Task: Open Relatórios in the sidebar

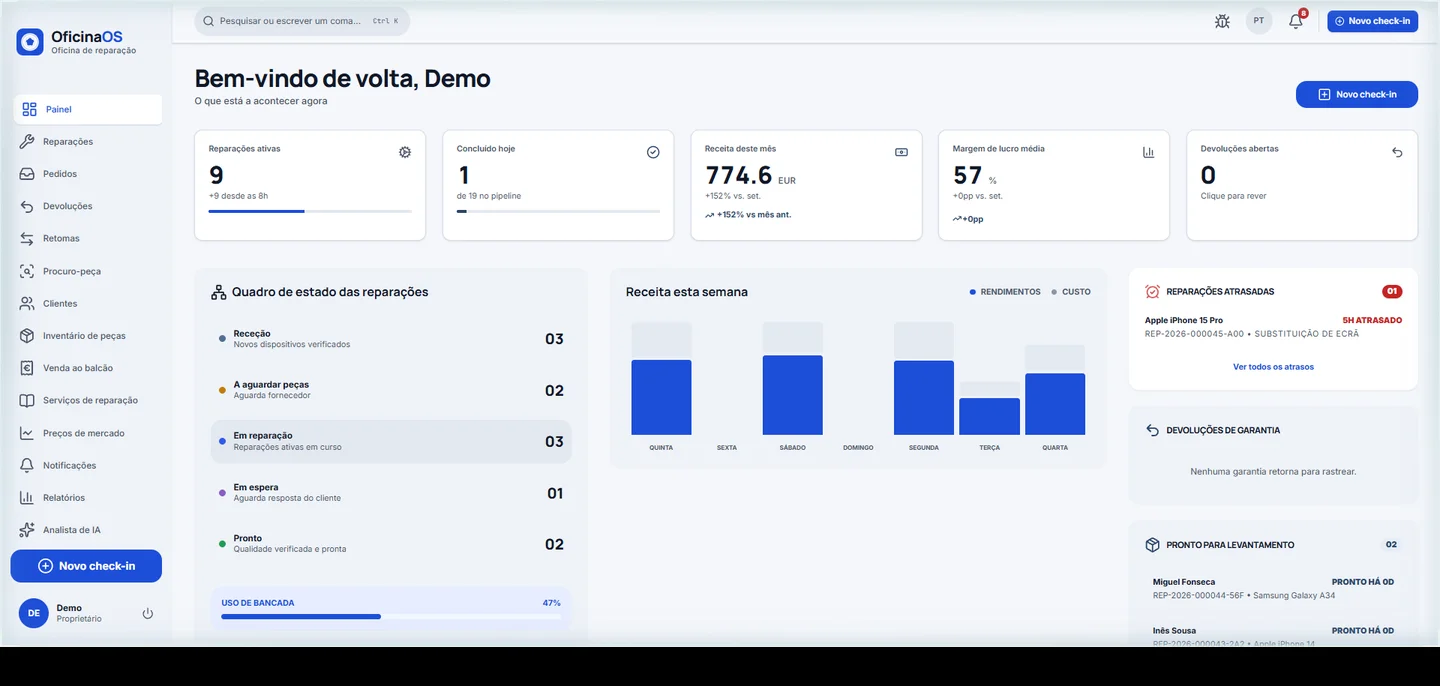Action: (88, 497)
